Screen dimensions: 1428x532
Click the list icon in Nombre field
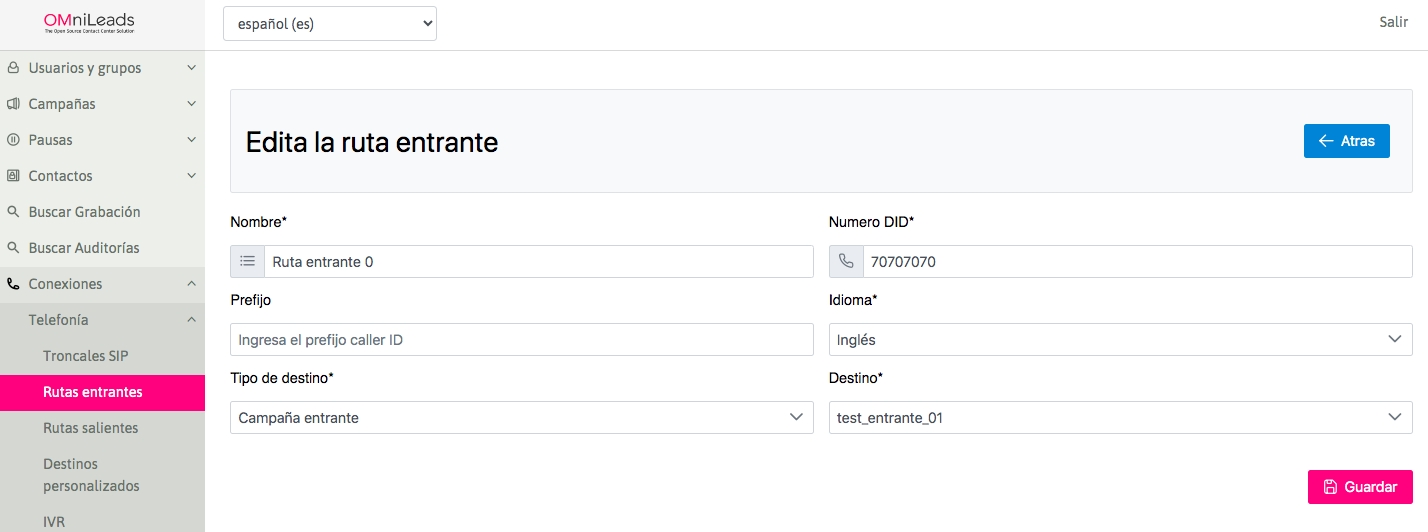coord(247,262)
